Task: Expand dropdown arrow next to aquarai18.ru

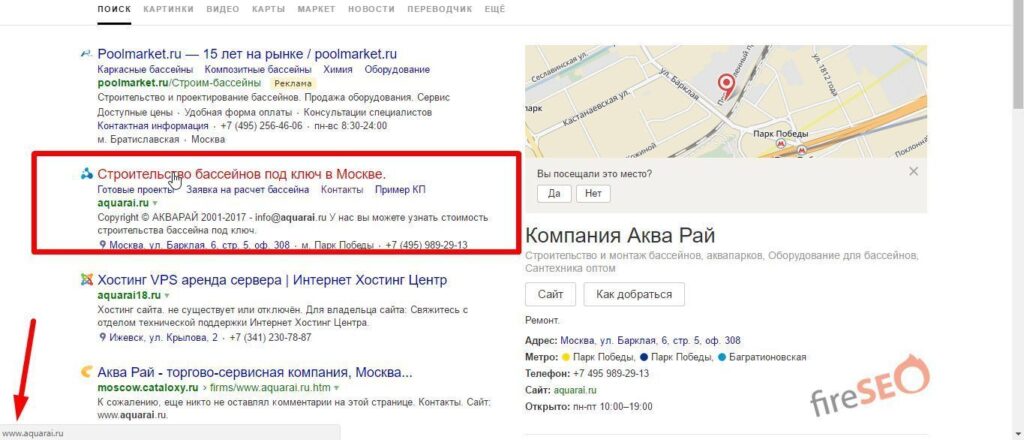Action: [x=167, y=296]
